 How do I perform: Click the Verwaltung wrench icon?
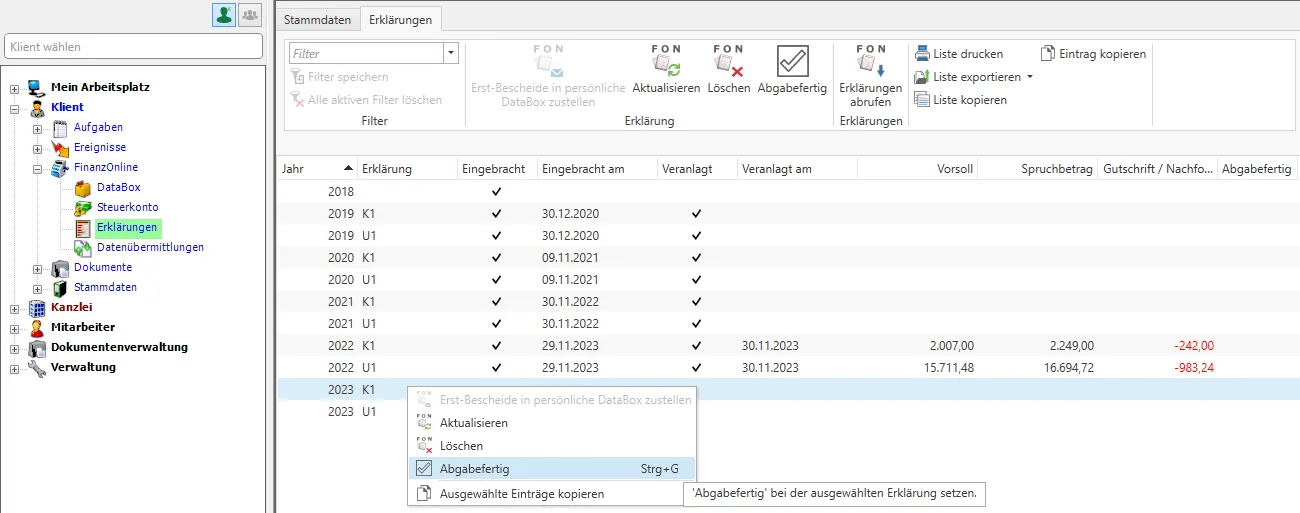(x=37, y=367)
